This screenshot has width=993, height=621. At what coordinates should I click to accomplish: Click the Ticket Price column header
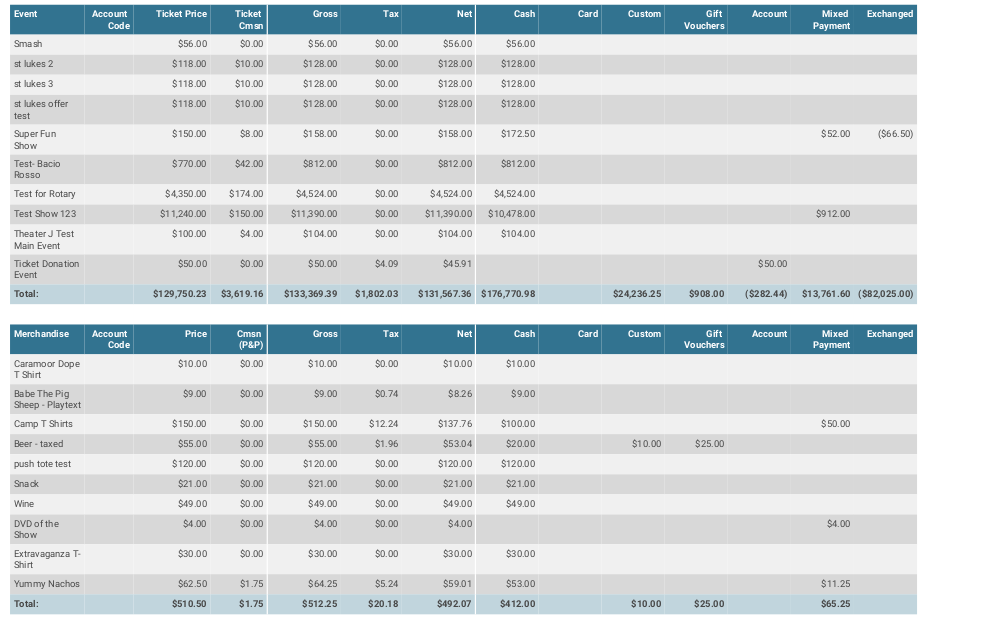181,14
